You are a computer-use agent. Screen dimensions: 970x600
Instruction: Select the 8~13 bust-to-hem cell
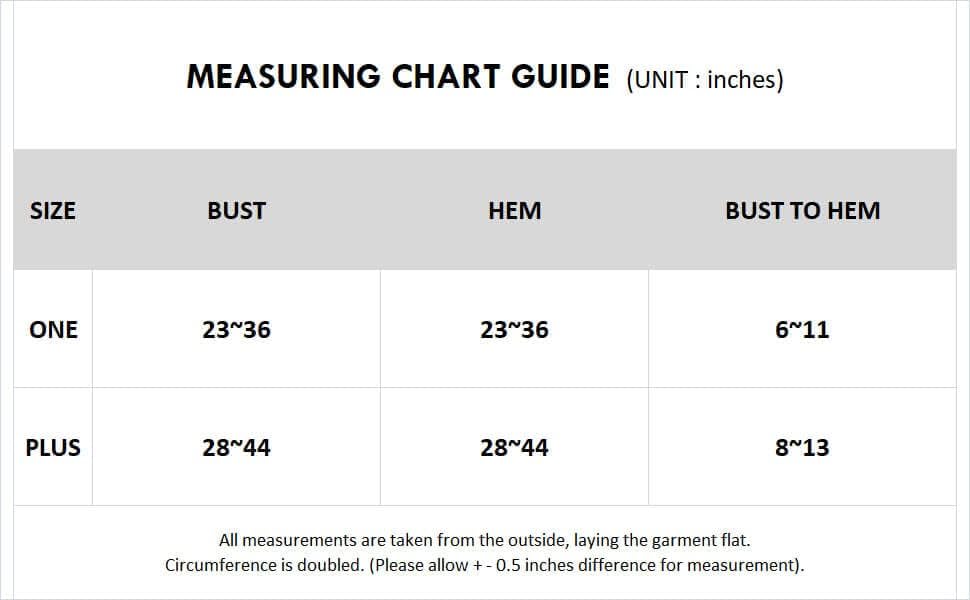802,448
